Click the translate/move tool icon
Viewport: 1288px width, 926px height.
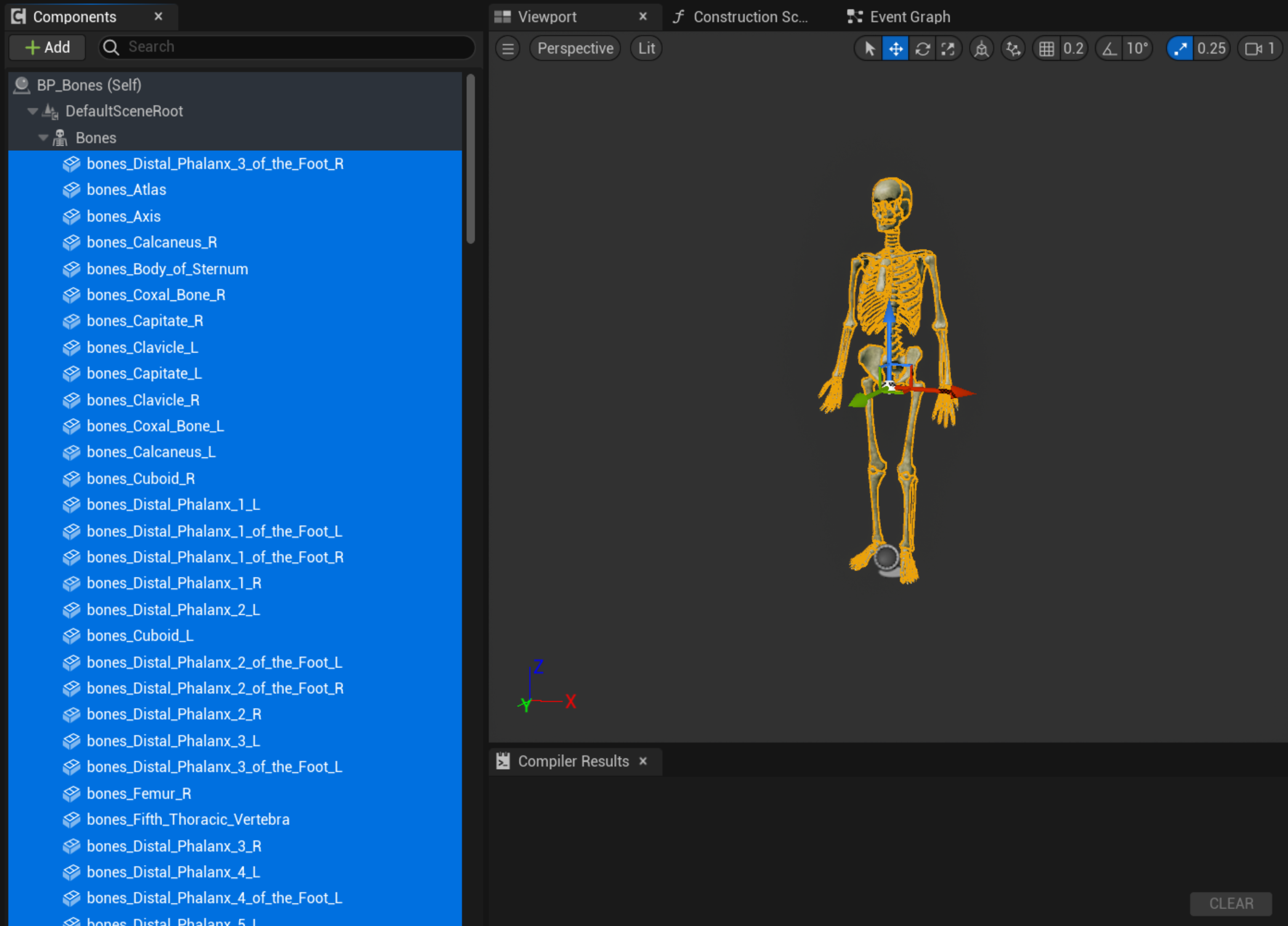click(x=894, y=47)
